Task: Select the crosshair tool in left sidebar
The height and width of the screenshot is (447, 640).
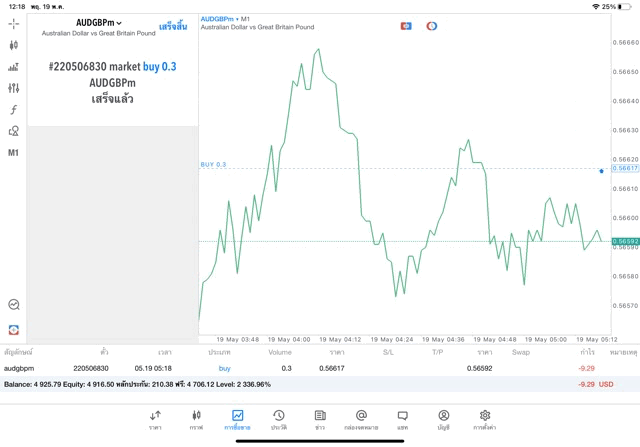Action: pos(13,23)
